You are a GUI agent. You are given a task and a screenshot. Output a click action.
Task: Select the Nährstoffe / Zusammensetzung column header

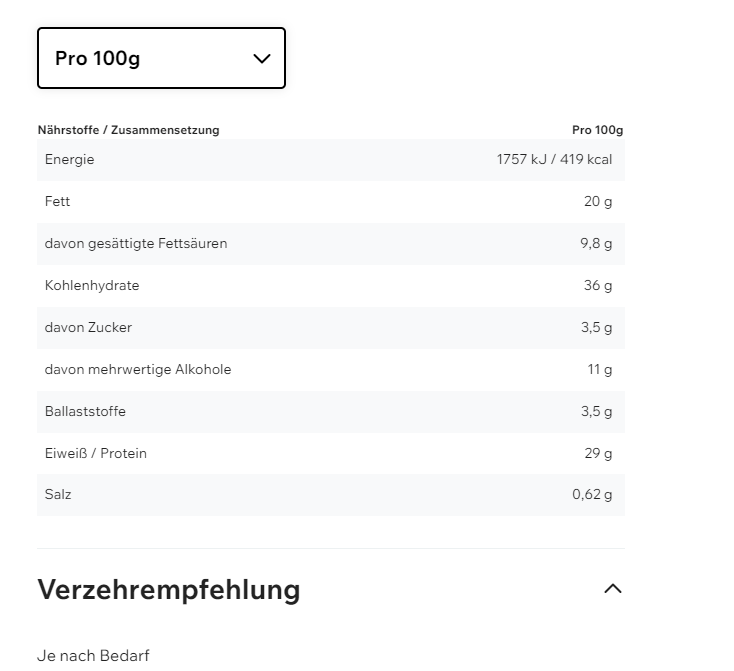tap(128, 130)
